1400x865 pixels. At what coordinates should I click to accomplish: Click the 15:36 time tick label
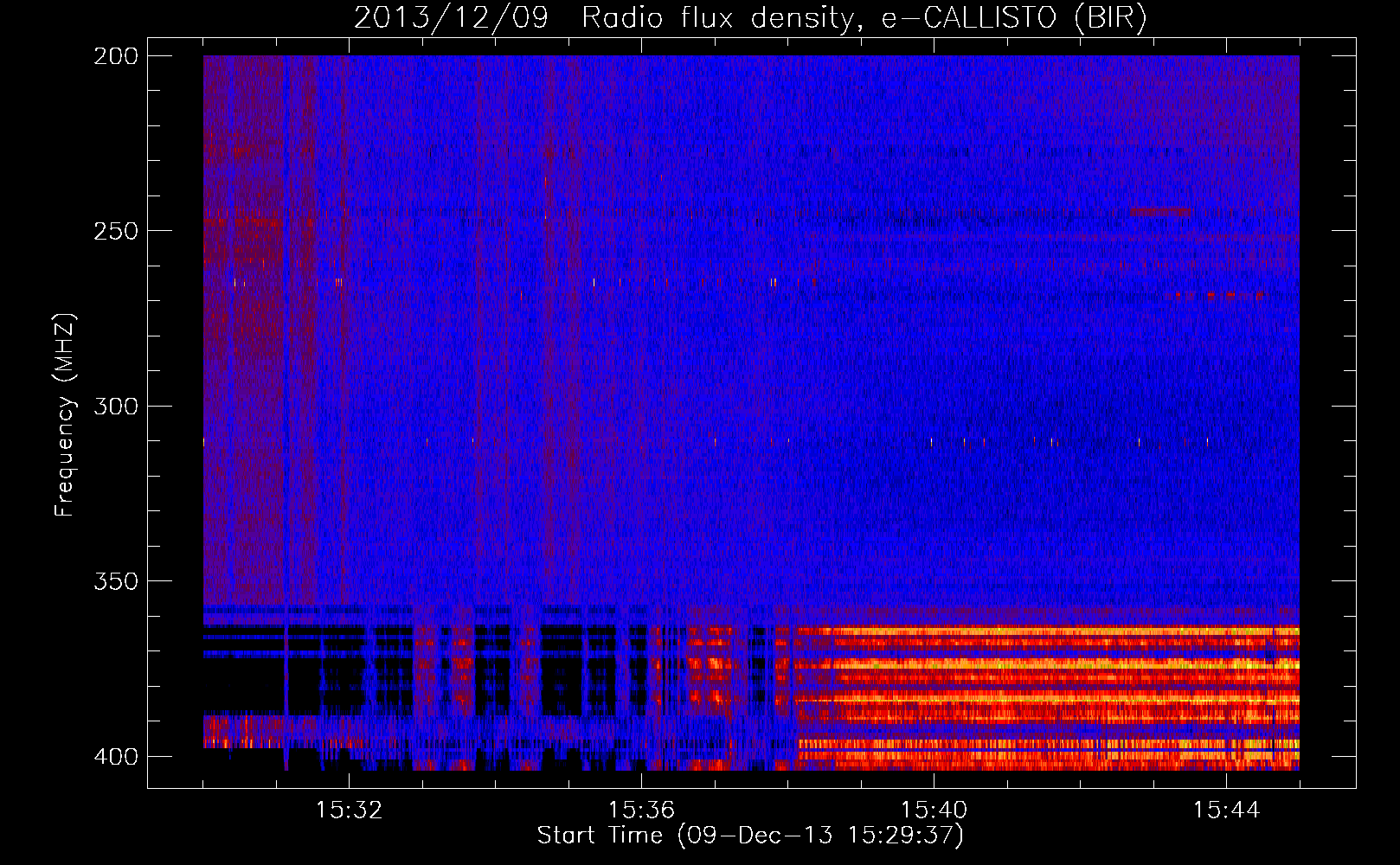[x=641, y=811]
